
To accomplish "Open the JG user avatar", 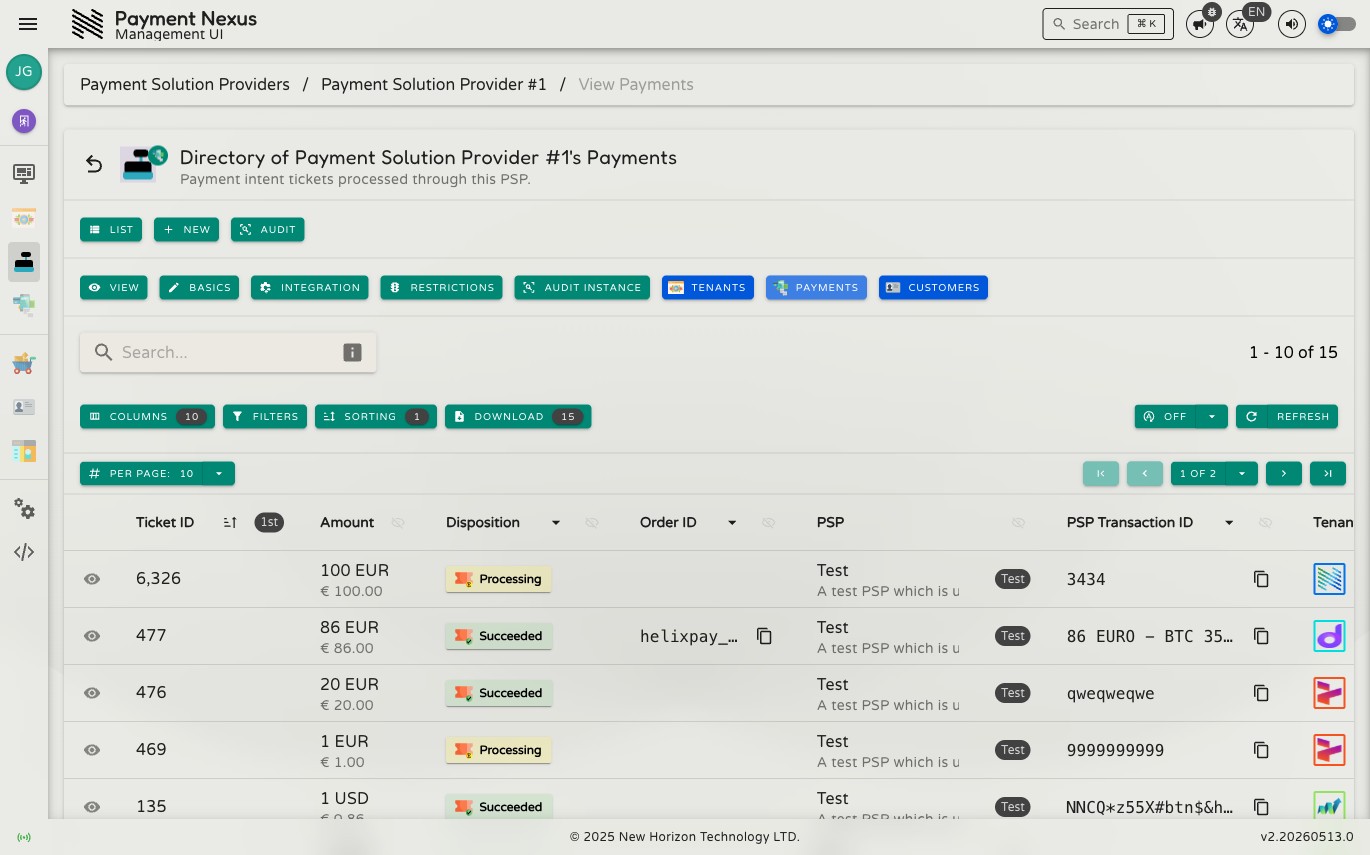I will (x=24, y=72).
